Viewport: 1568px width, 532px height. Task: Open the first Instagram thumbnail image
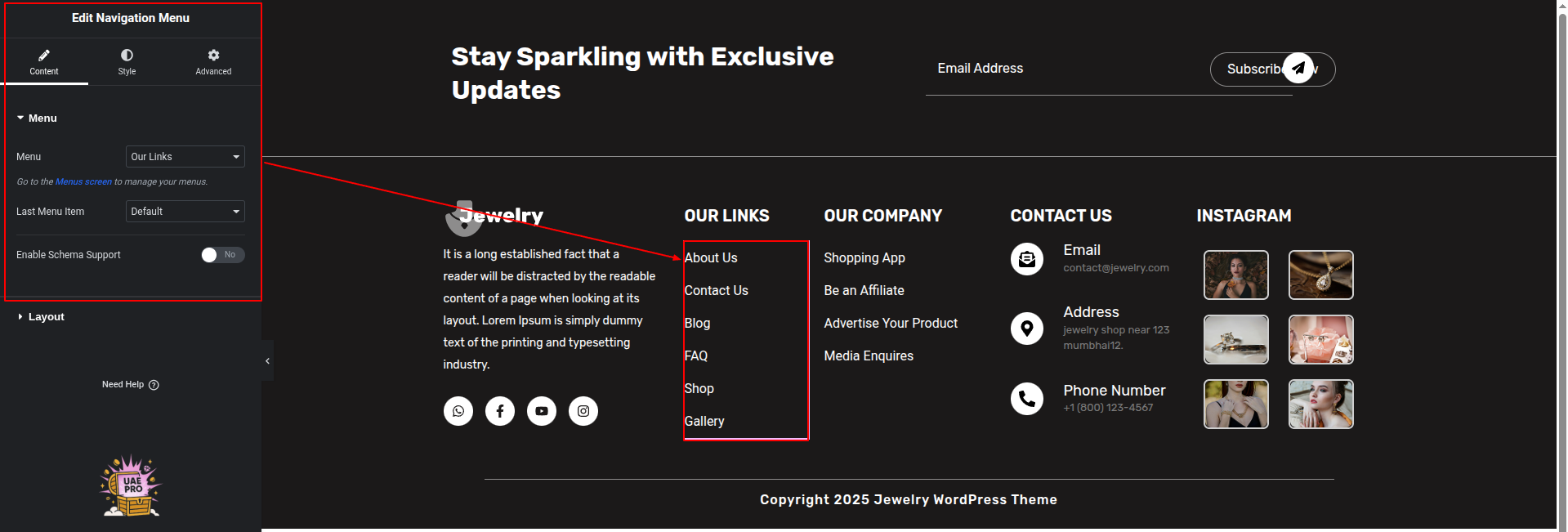click(x=1235, y=275)
